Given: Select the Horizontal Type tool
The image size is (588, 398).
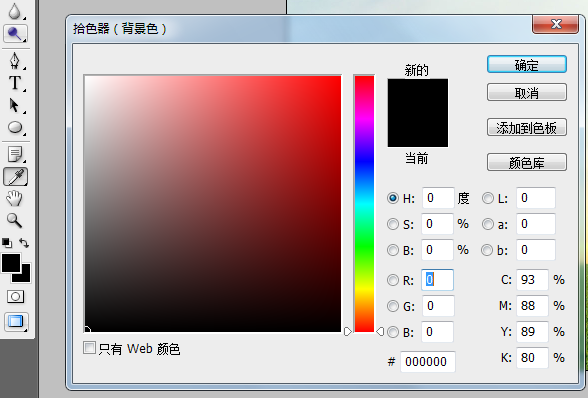Looking at the screenshot, I should click(15, 83).
